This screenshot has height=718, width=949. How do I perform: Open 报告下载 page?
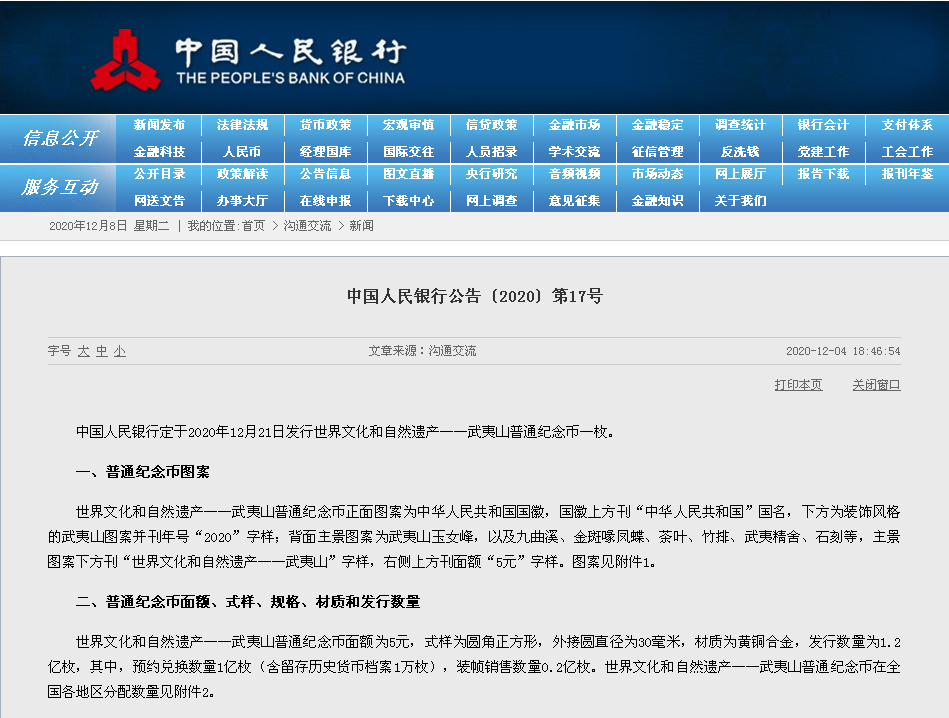pyautogui.click(x=823, y=174)
